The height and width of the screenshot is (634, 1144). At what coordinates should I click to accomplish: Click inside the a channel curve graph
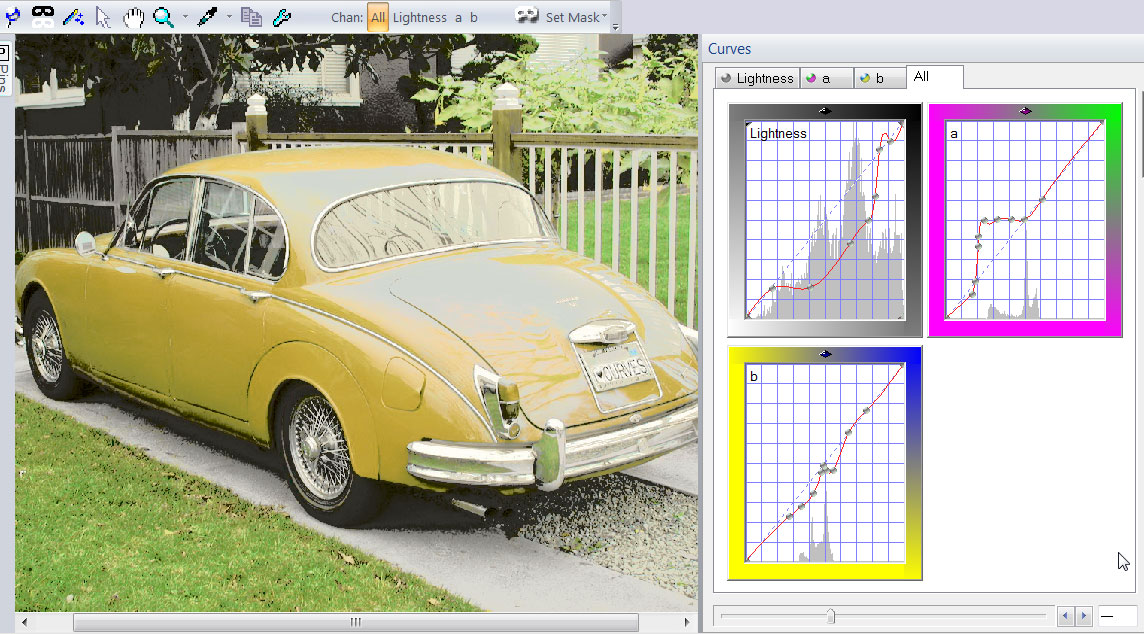(1025, 220)
